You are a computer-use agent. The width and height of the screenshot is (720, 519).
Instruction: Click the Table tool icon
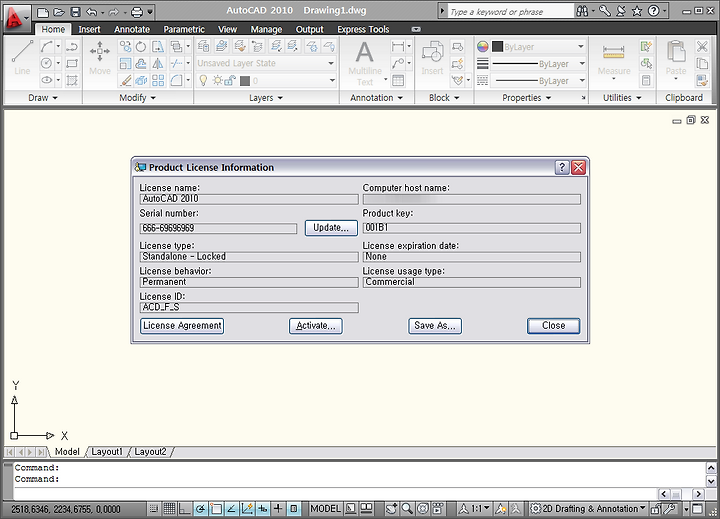point(398,81)
